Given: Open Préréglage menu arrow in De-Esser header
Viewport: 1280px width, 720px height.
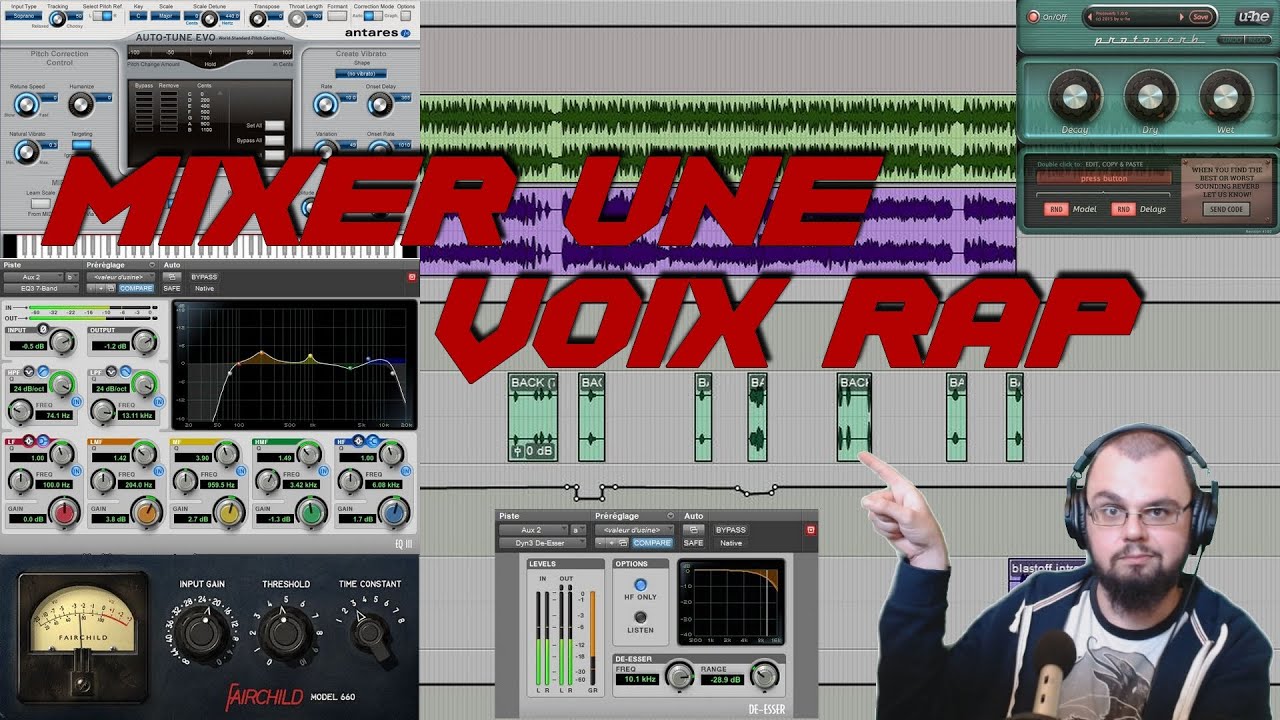Looking at the screenshot, I should pos(670,517).
